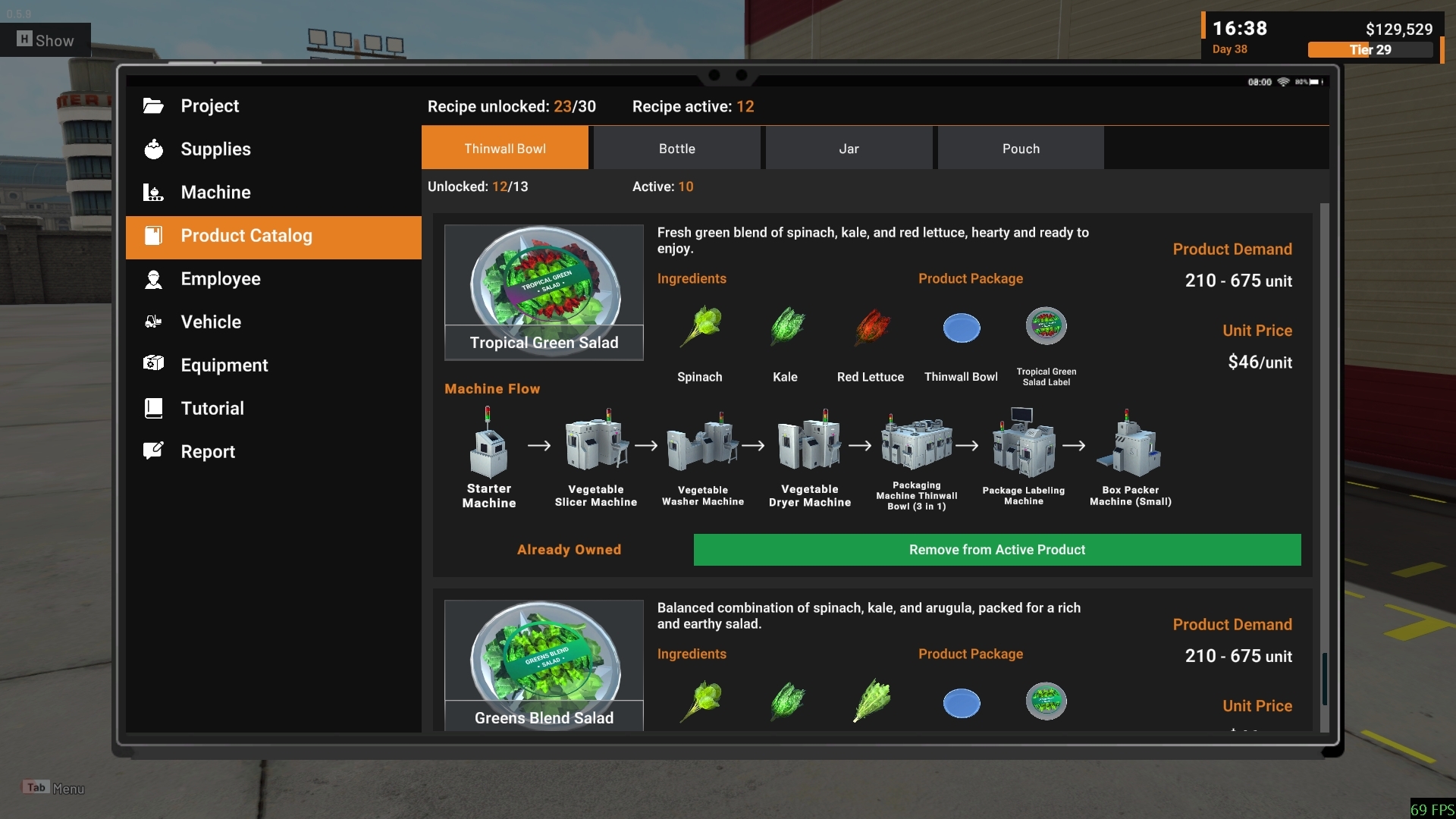Open the Supplies menu
Image resolution: width=1456 pixels, height=819 pixels.
coord(215,149)
